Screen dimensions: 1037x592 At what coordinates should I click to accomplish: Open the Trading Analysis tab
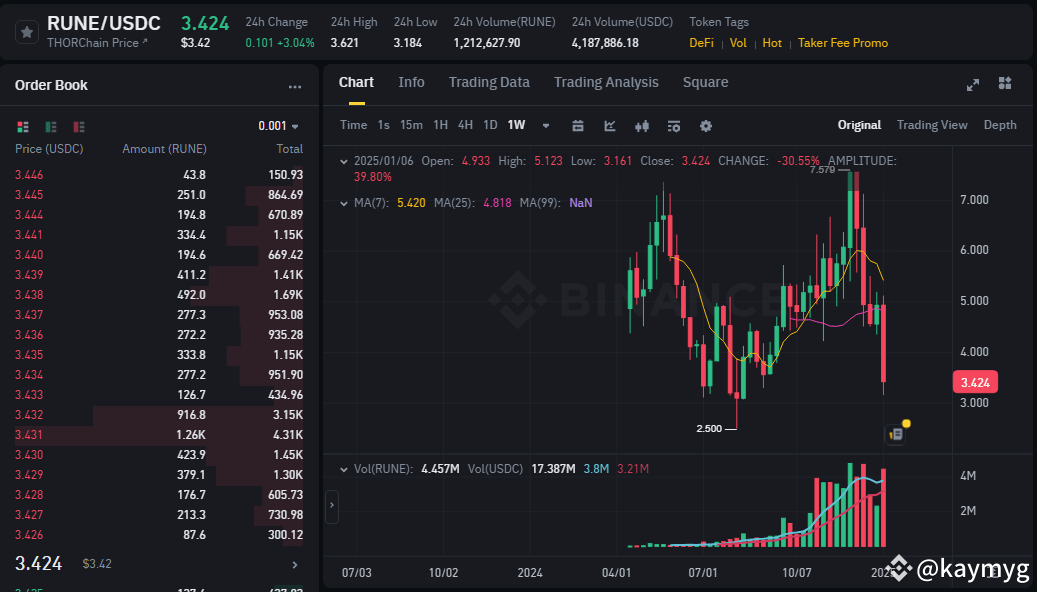pyautogui.click(x=606, y=83)
